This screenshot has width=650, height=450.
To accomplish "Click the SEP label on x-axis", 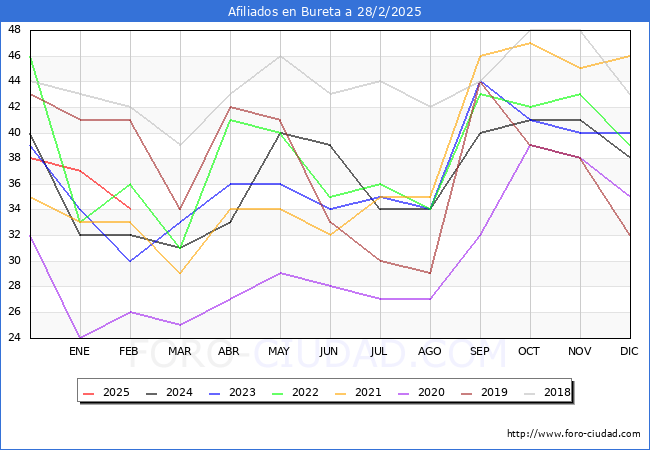I will click(479, 352).
